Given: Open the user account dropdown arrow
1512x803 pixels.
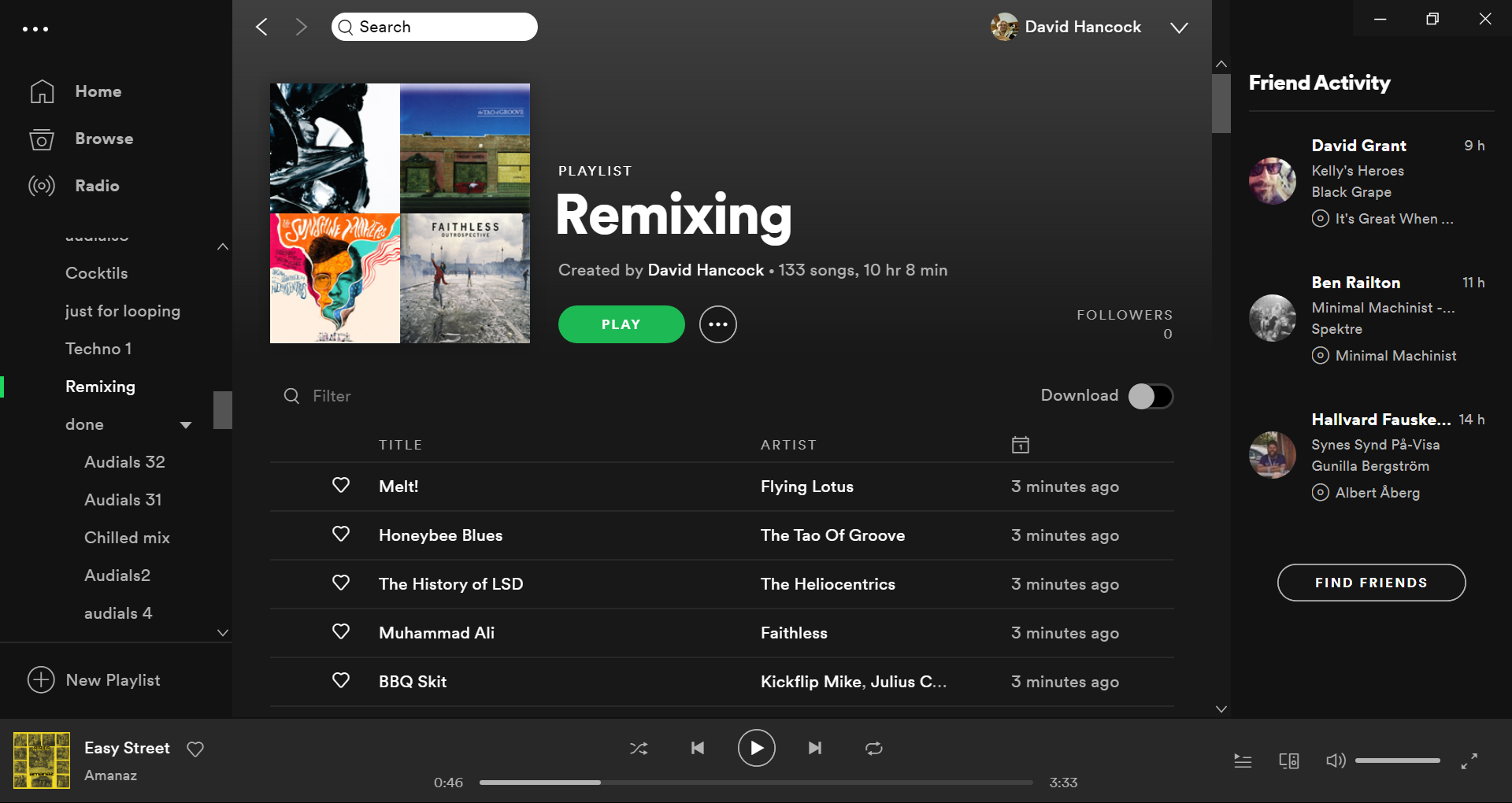Looking at the screenshot, I should 1179,28.
